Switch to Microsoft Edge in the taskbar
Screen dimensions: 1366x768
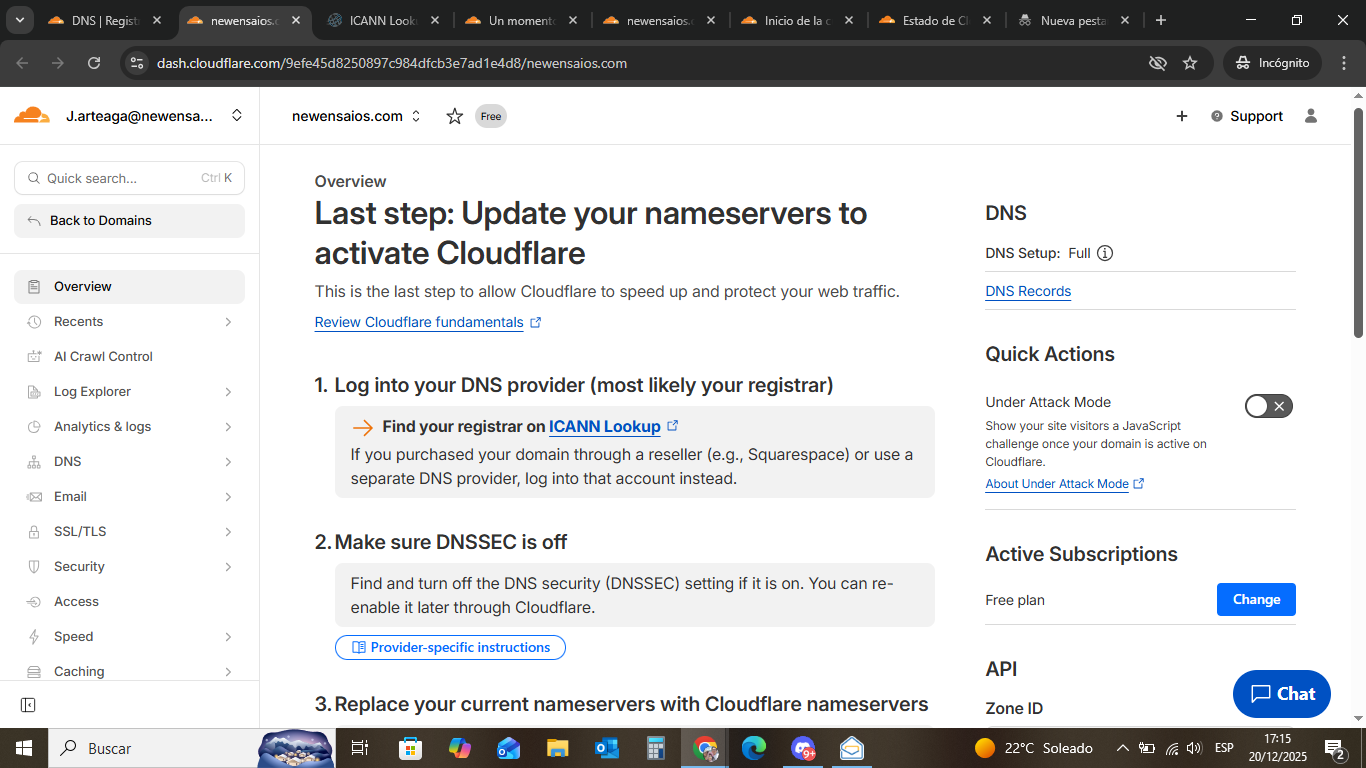(754, 748)
